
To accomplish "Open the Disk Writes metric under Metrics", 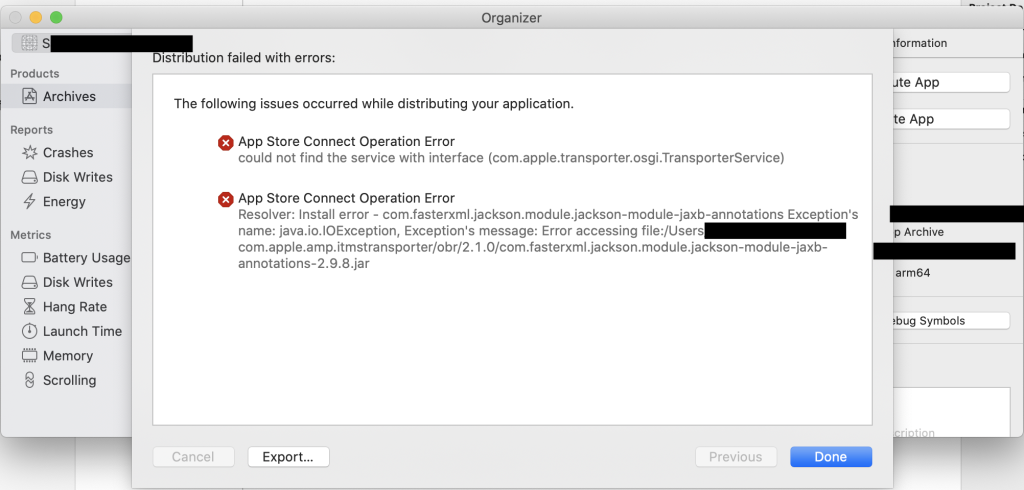I will pos(77,282).
